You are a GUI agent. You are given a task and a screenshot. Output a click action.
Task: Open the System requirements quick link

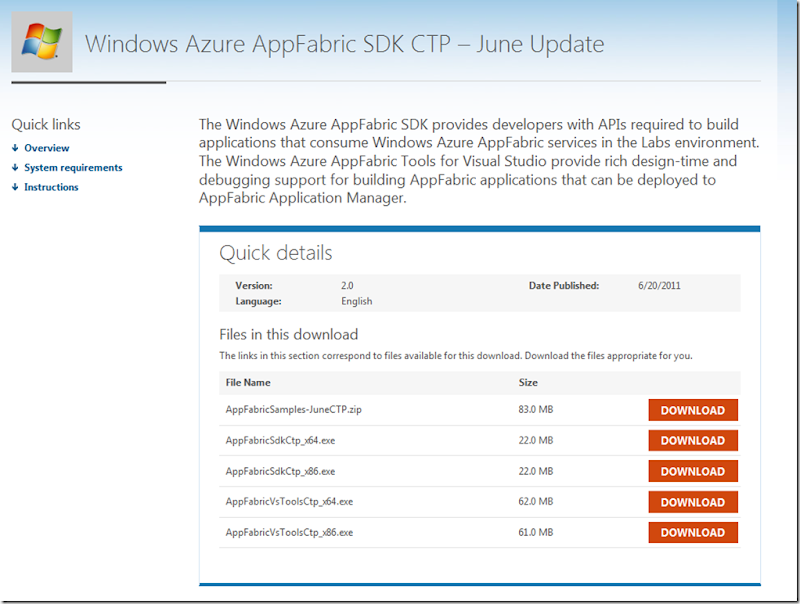point(73,167)
